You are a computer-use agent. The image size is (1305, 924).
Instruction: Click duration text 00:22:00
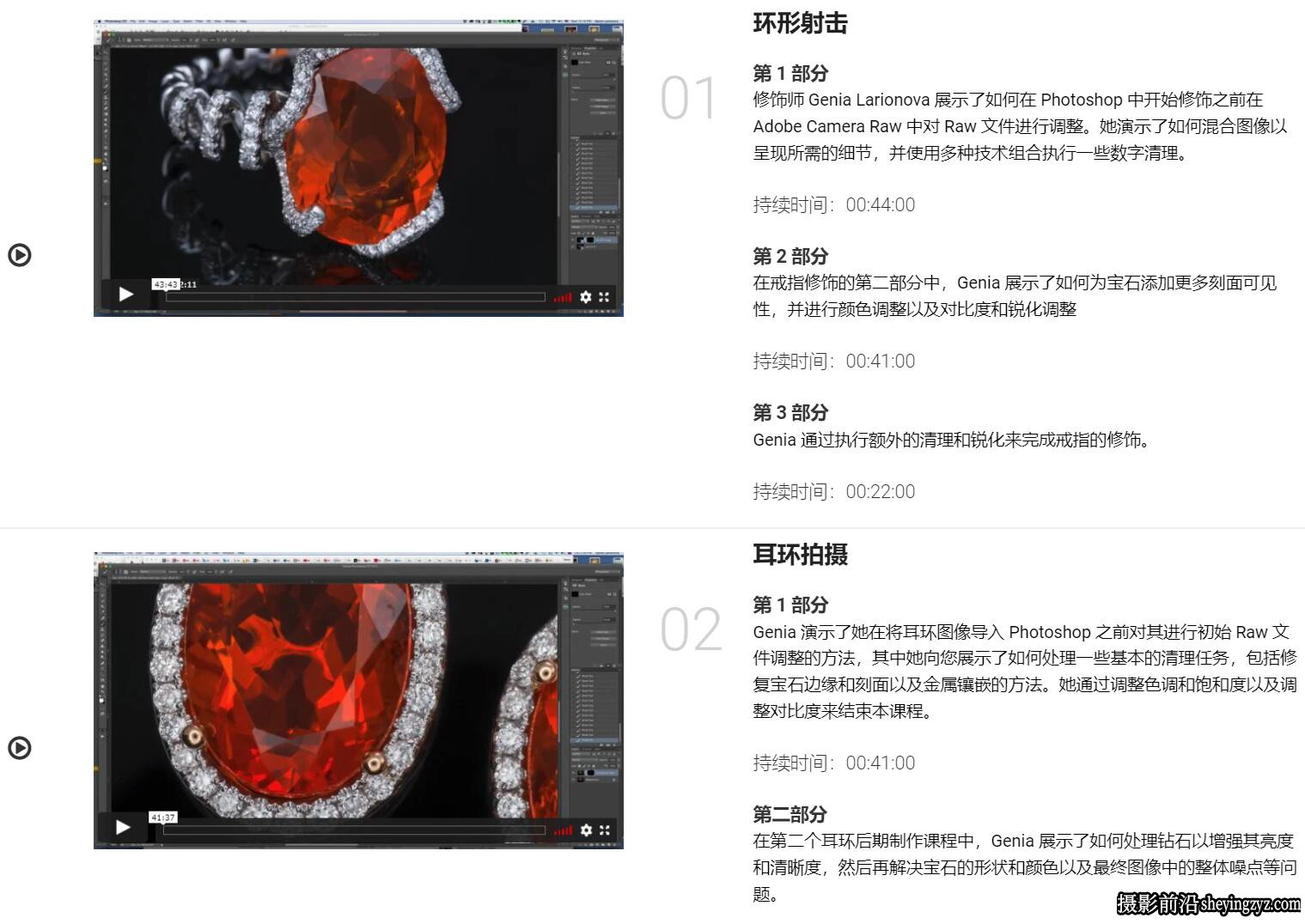(x=881, y=492)
